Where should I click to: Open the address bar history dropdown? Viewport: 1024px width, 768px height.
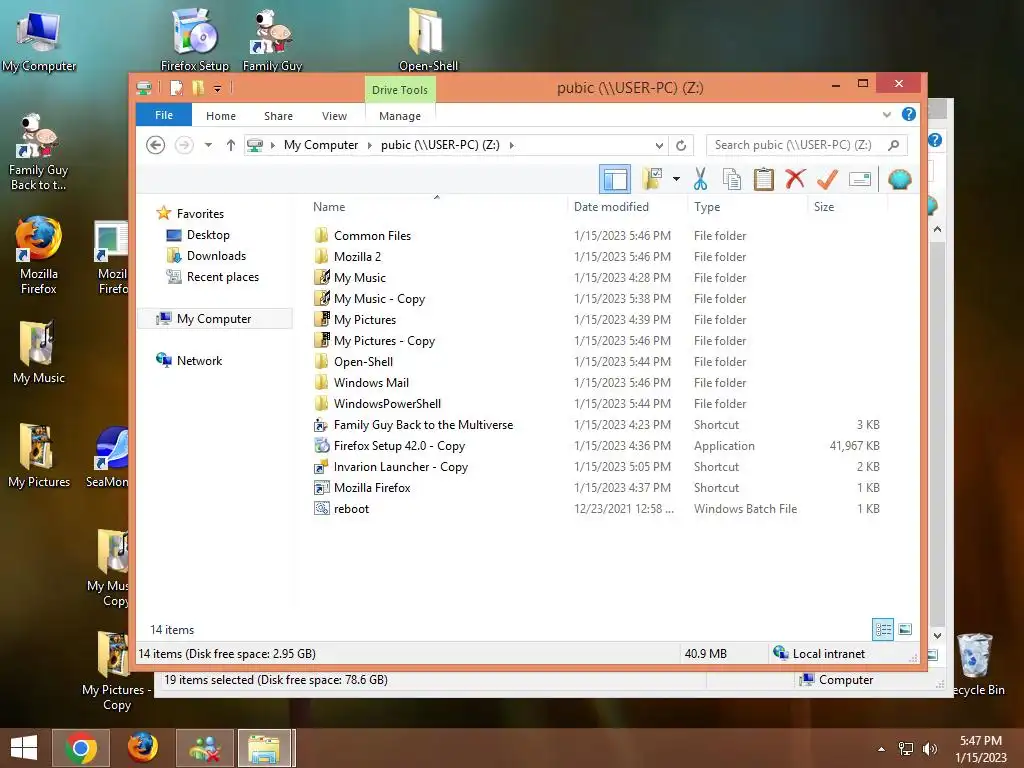659,145
